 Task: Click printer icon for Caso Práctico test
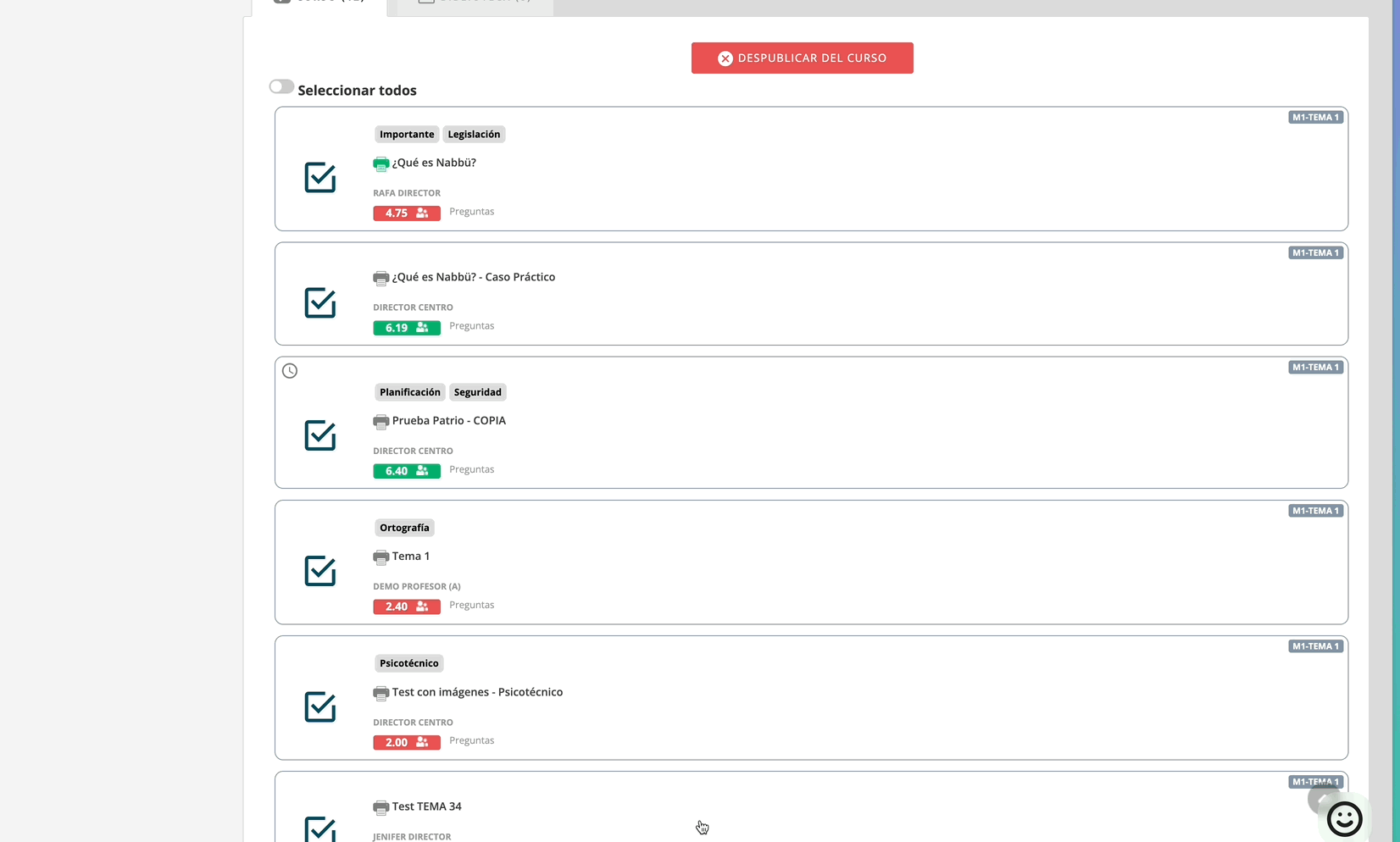pos(381,278)
